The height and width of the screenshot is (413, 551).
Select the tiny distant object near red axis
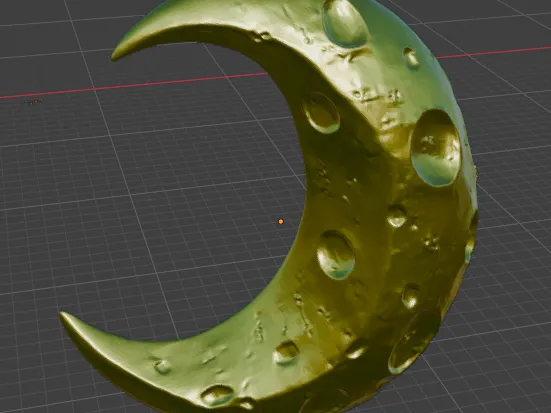click(x=34, y=102)
